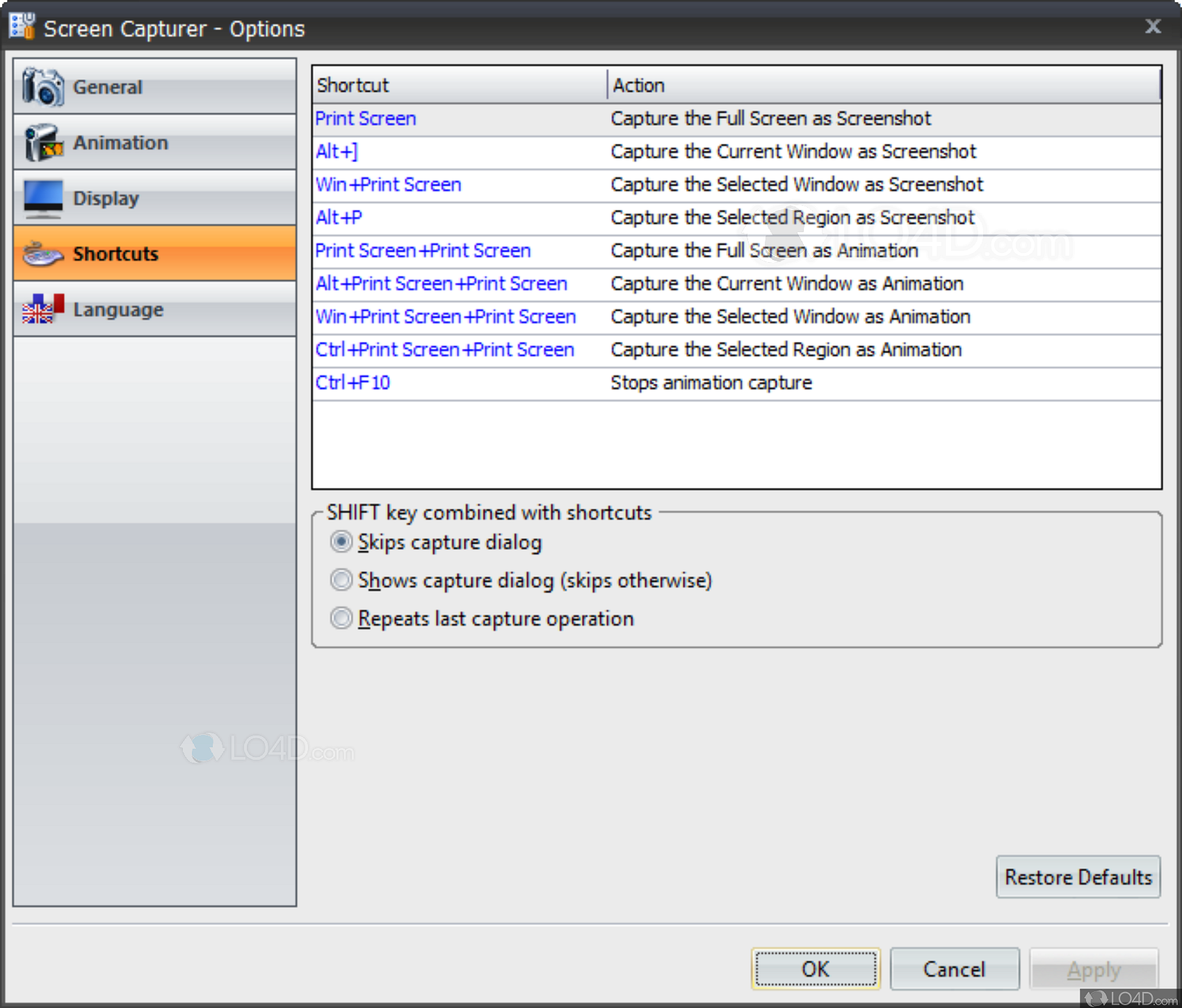
Task: Edit the "Ctrl+F10" stop animation shortcut
Action: pyautogui.click(x=353, y=382)
